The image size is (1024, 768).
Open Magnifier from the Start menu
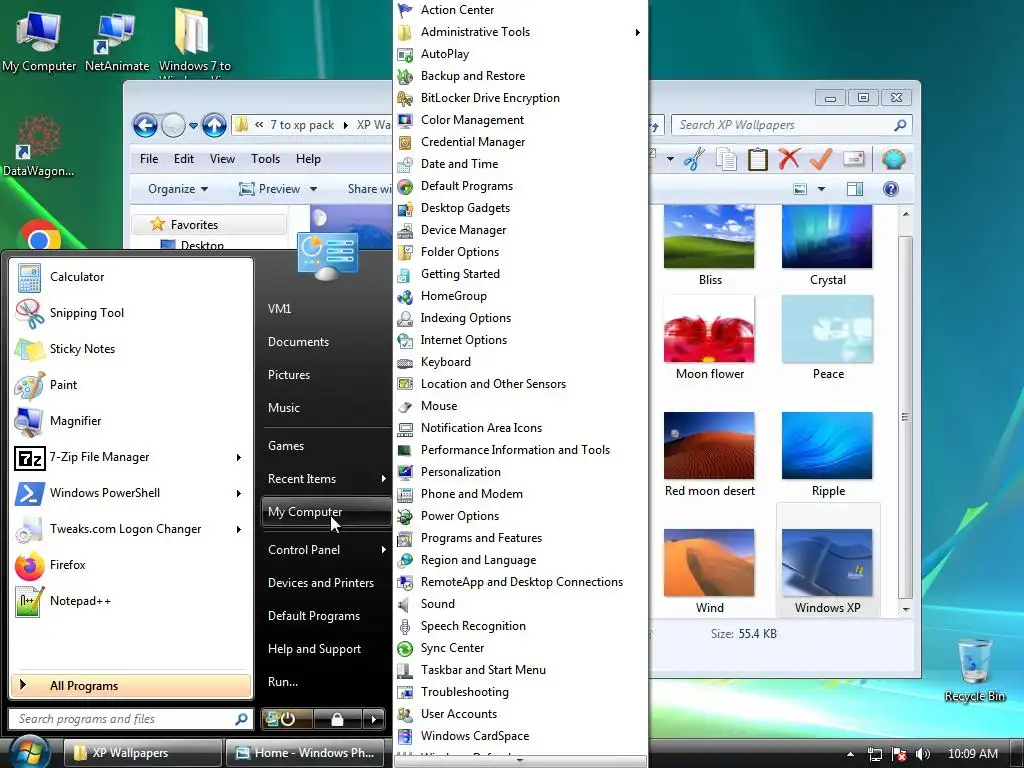tap(75, 421)
